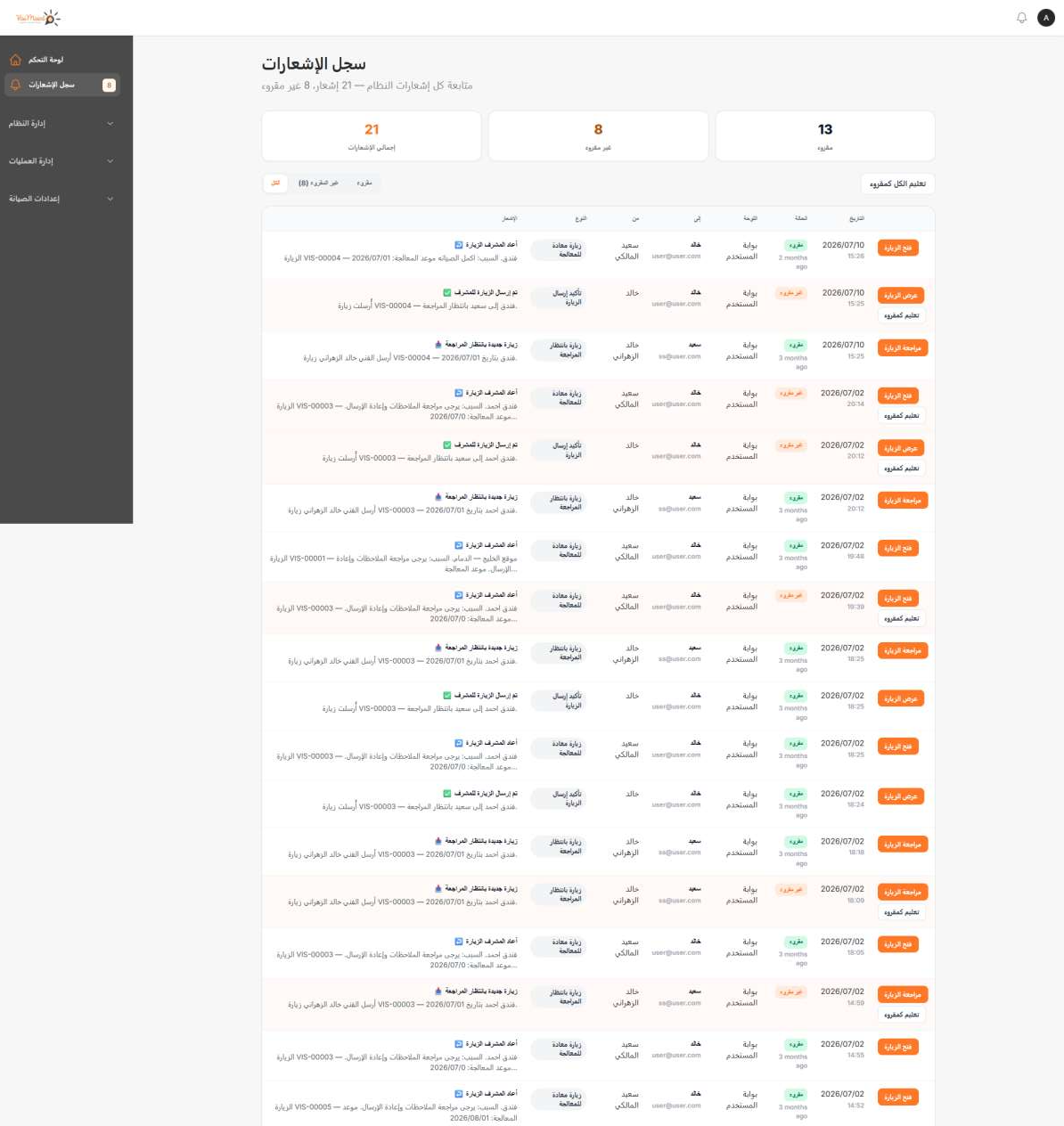1064x1126 pixels.
Task: Click تعليم كمقروء under the 19:39 notification
Action: point(901,618)
